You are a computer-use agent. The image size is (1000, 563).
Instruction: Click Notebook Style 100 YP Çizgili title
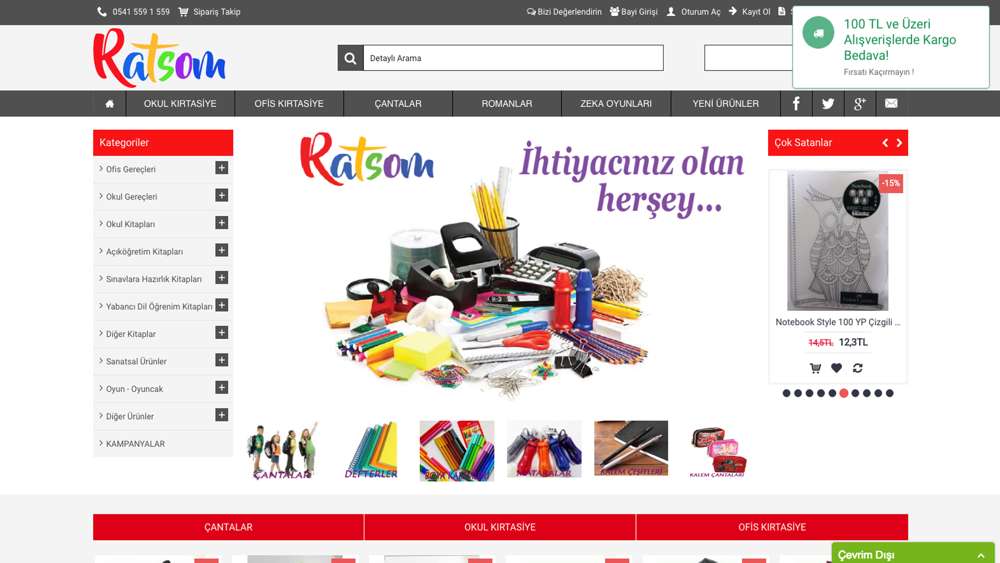coord(837,322)
